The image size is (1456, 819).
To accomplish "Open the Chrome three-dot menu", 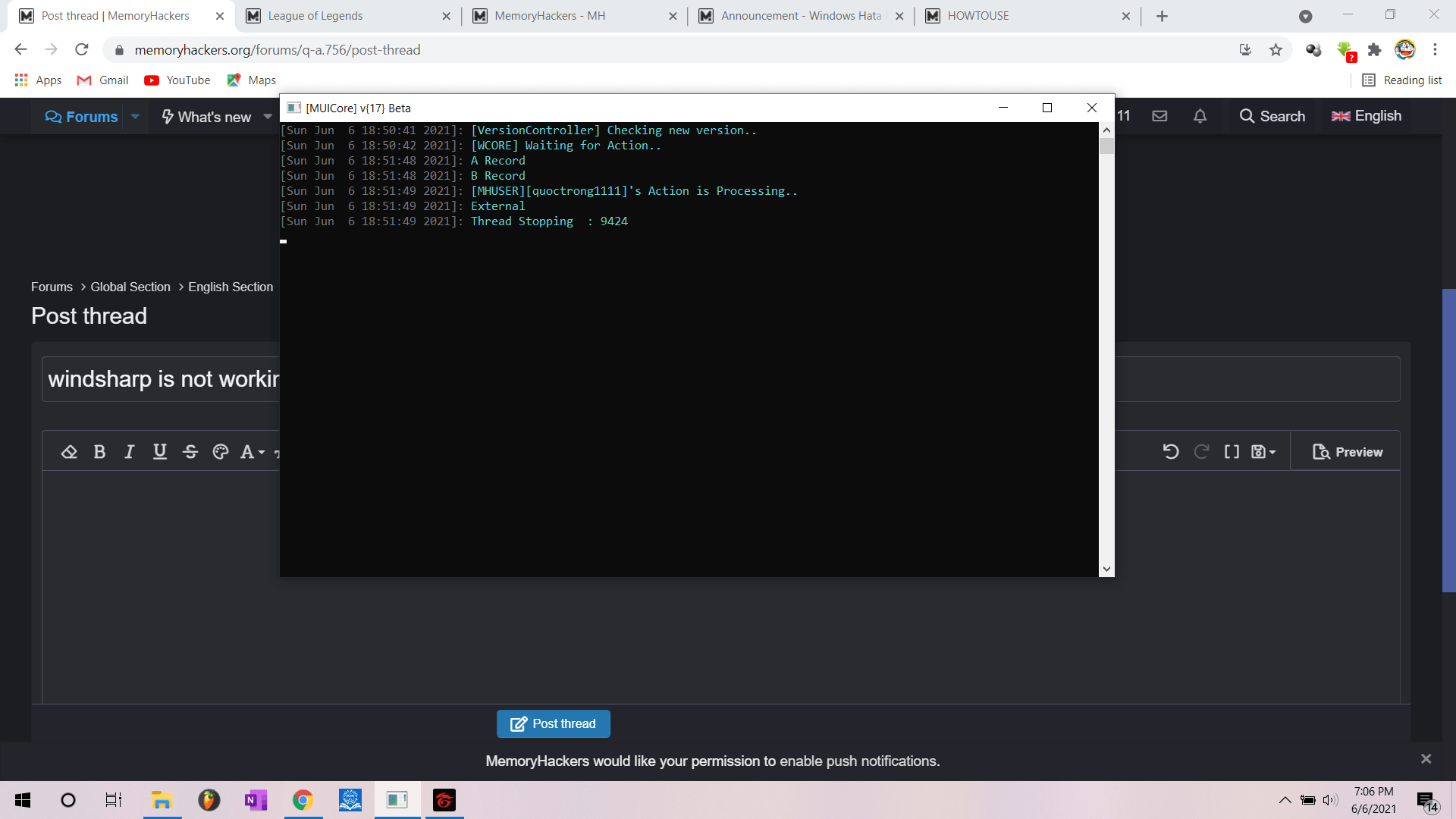I will 1435,49.
